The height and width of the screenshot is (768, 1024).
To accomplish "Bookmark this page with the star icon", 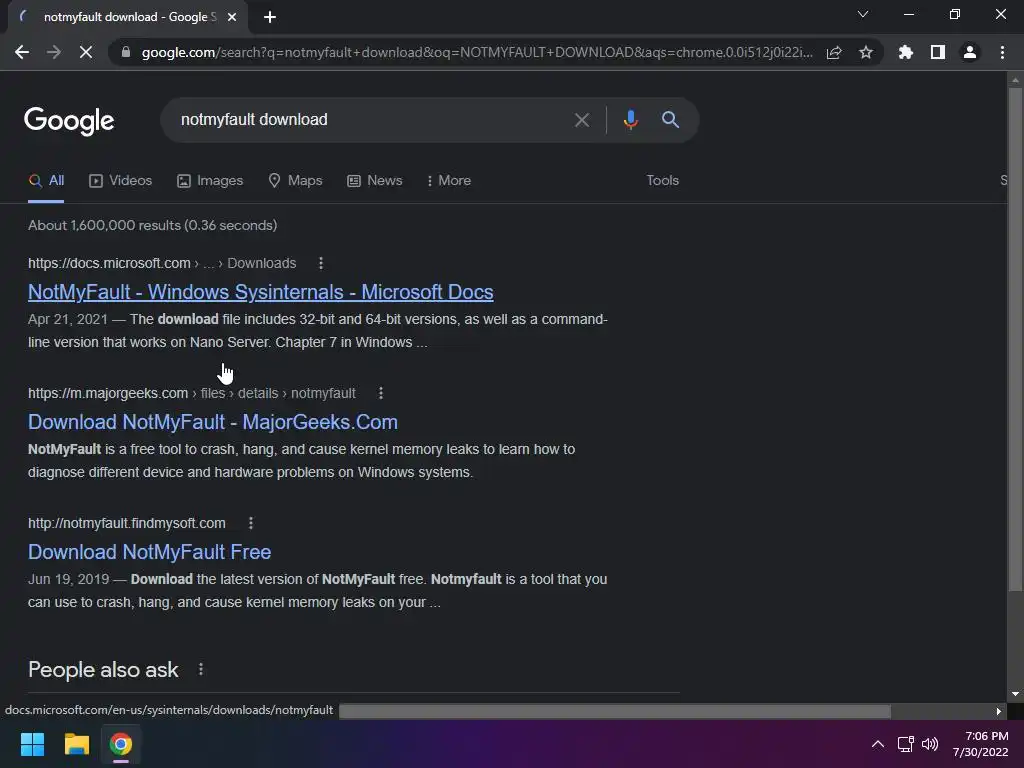I will pos(866,52).
